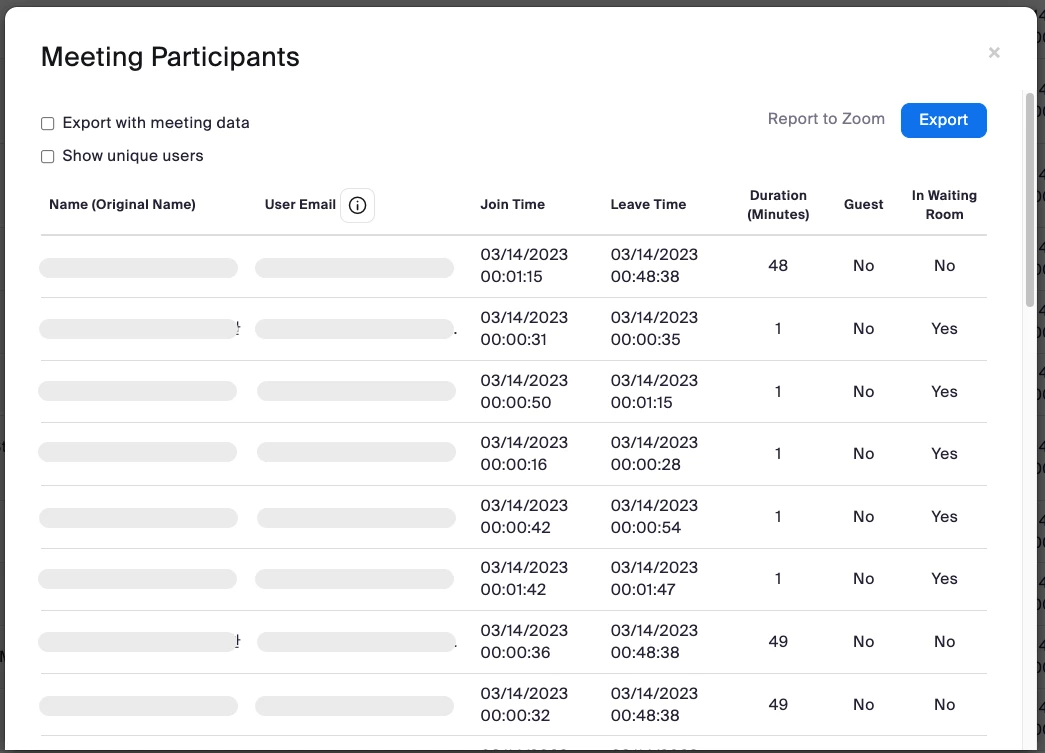Select leave time 03/14/2023 00:01:47

(654, 578)
